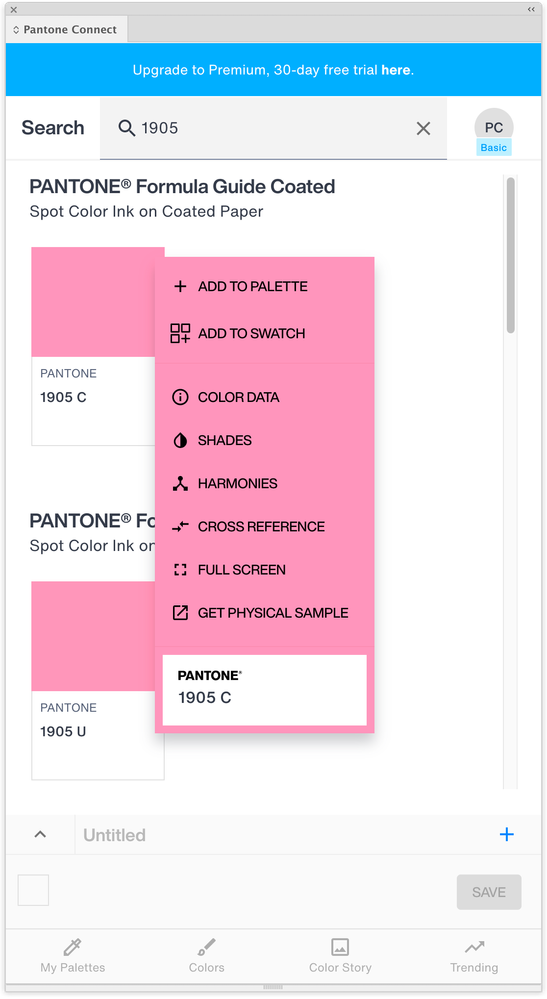The width and height of the screenshot is (547, 999).
Task: Clear the search field with the X
Action: tap(423, 129)
